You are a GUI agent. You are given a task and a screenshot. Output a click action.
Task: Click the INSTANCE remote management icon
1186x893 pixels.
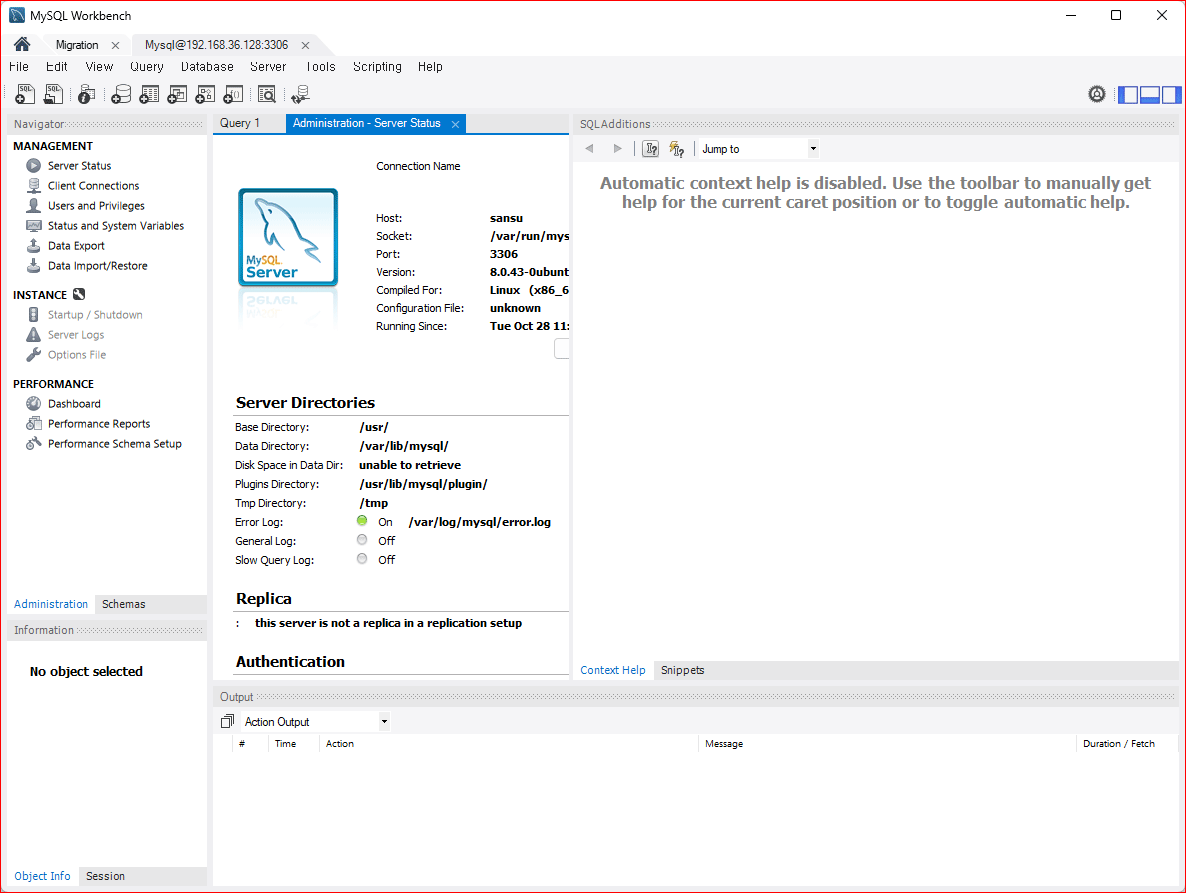tap(79, 294)
